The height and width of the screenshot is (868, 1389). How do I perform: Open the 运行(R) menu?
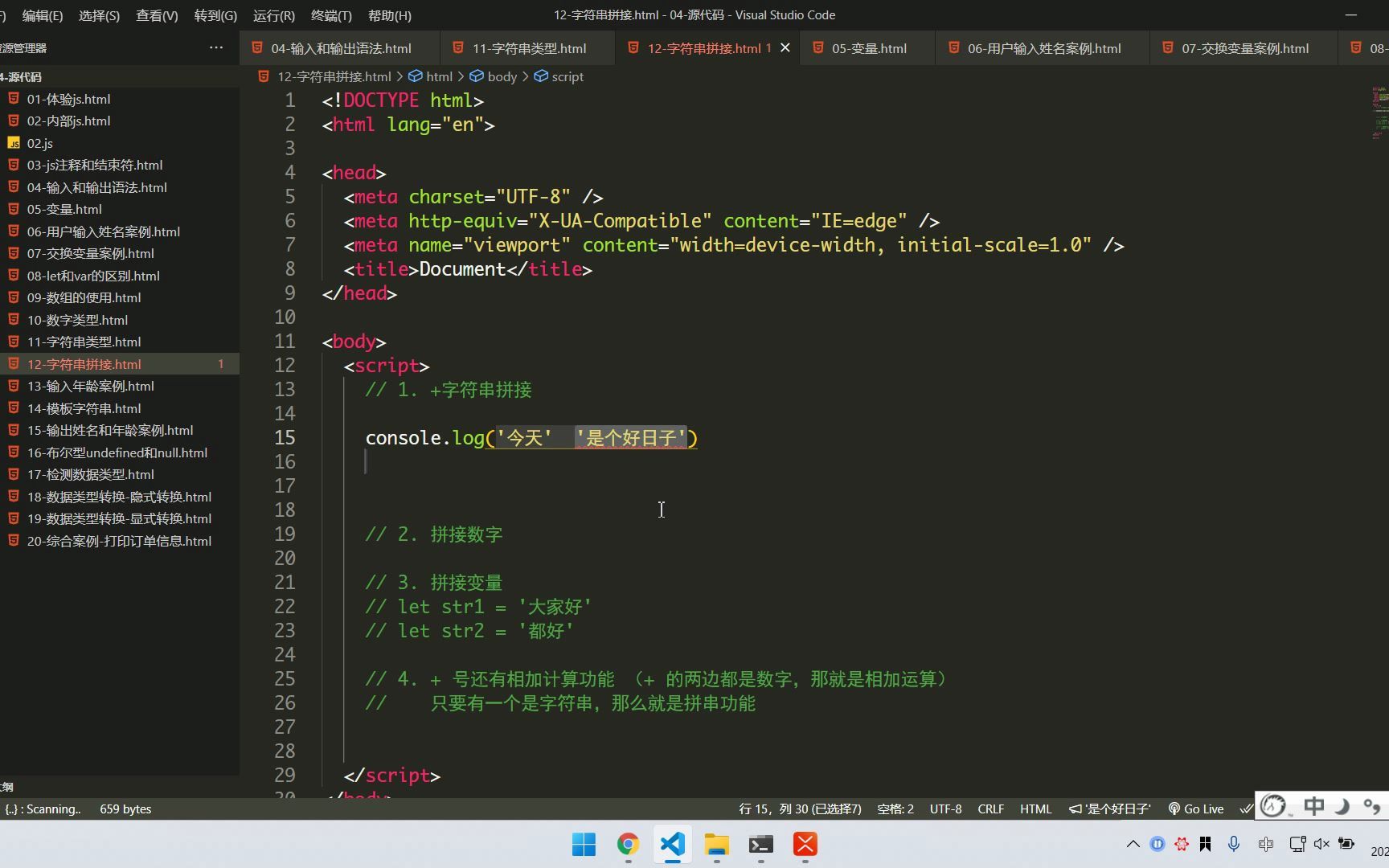click(x=273, y=15)
